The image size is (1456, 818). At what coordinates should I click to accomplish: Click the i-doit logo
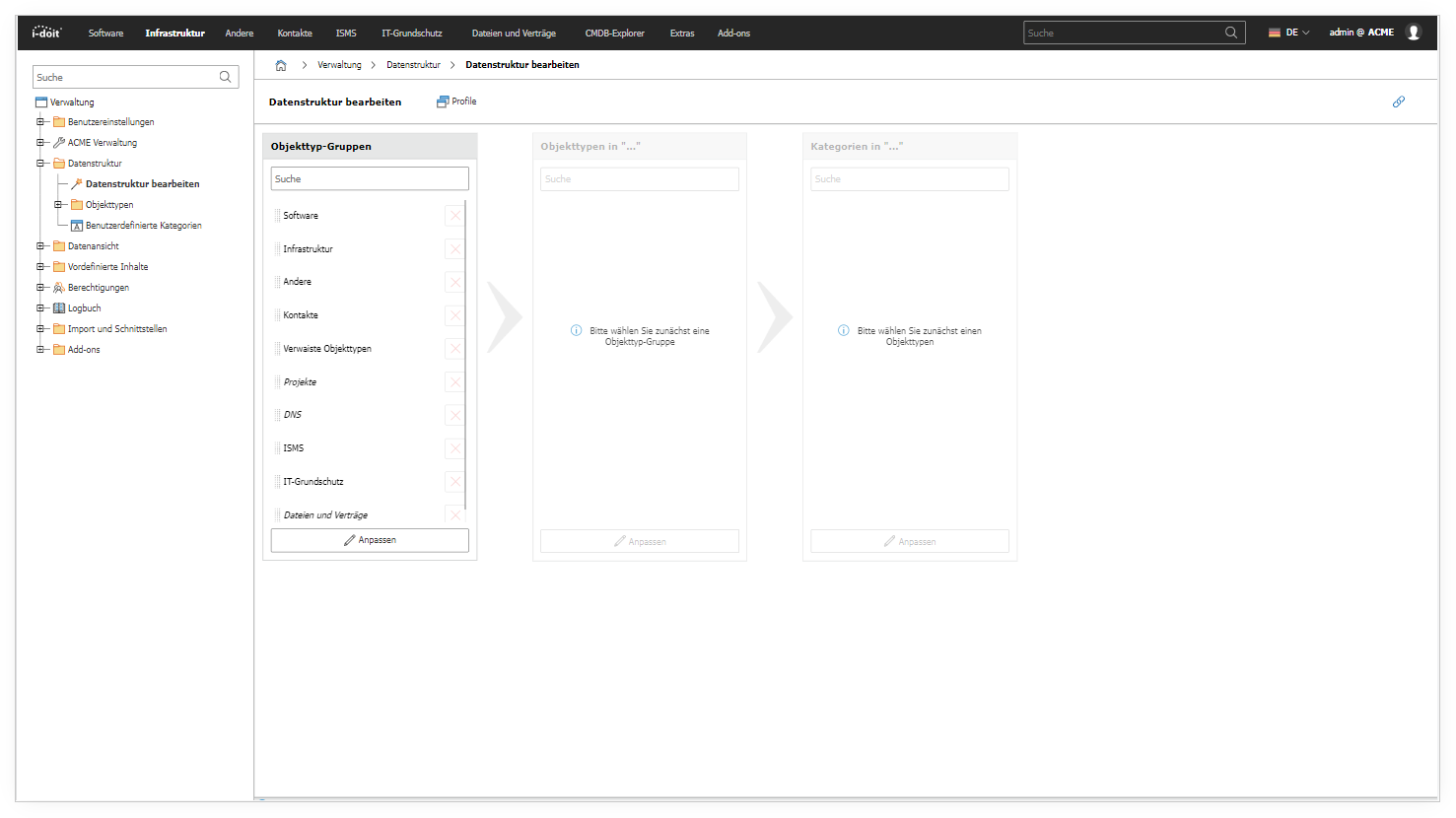click(46, 33)
